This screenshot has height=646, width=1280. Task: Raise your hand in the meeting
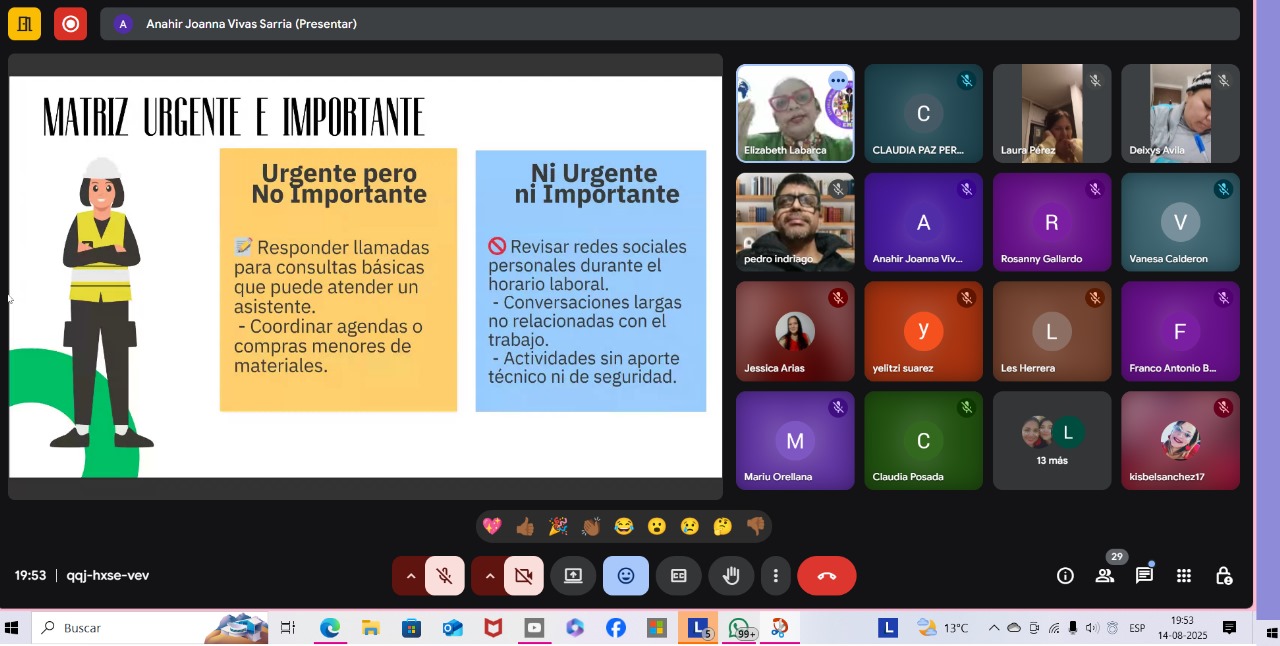(x=731, y=576)
